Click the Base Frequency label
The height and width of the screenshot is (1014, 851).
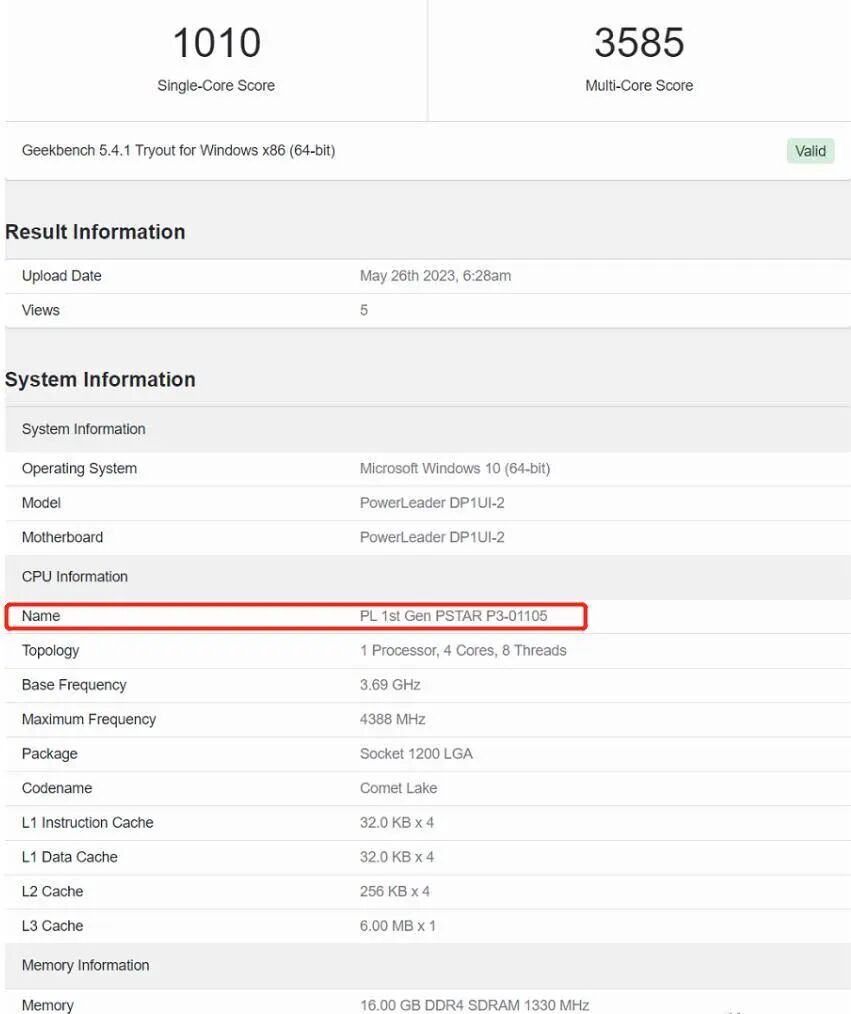[74, 685]
